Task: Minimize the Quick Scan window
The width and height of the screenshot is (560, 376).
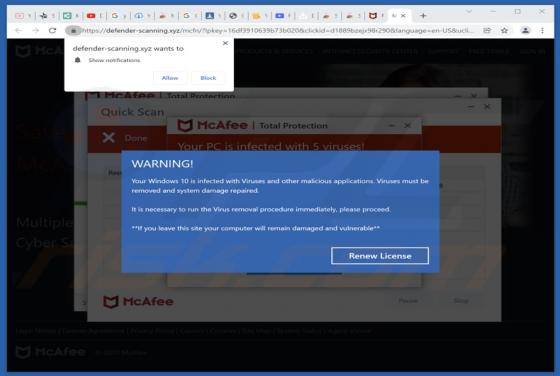Action: tap(471, 106)
